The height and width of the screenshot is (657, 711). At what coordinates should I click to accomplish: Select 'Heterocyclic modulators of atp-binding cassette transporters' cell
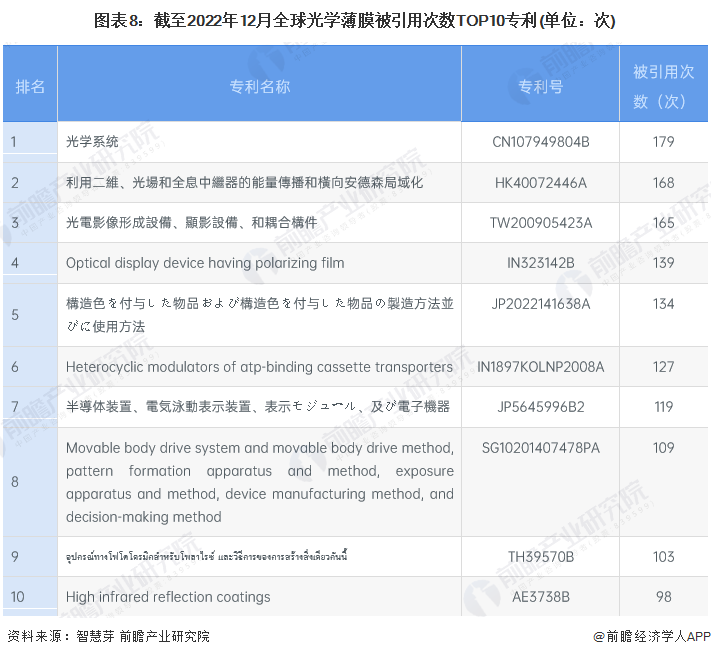259,367
